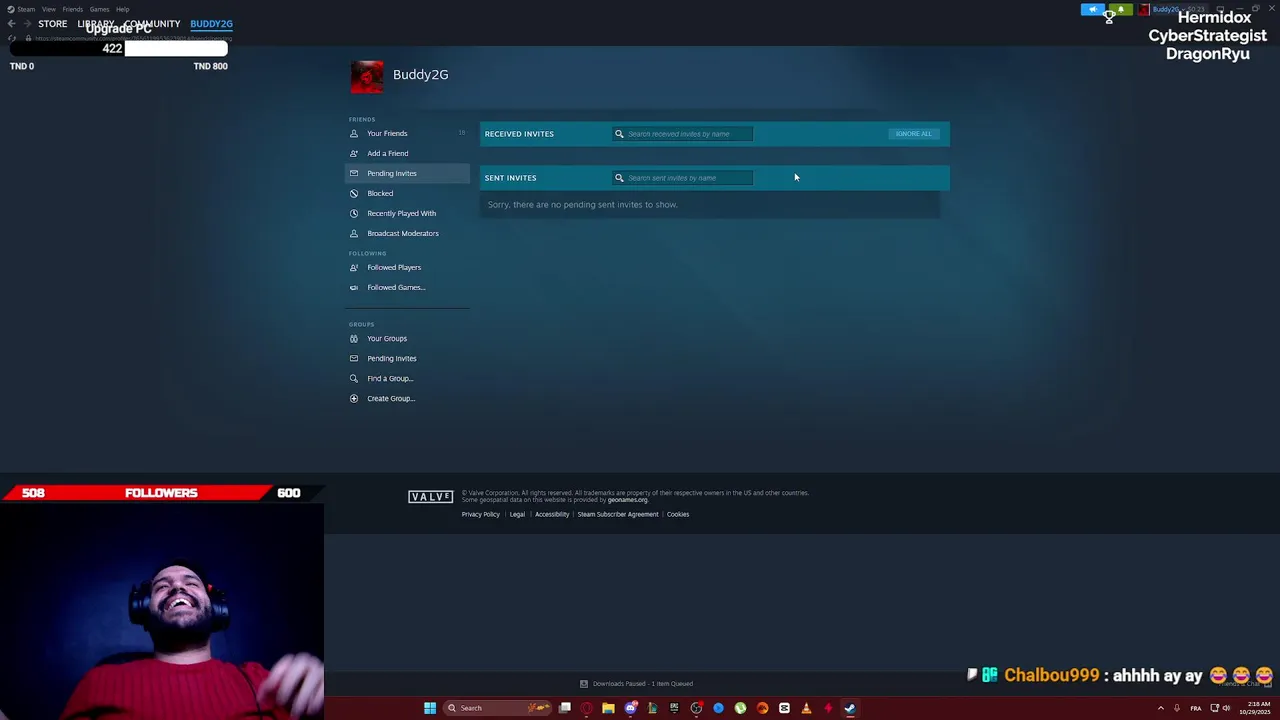
Task: Click the Add a Friend icon
Action: [x=353, y=153]
